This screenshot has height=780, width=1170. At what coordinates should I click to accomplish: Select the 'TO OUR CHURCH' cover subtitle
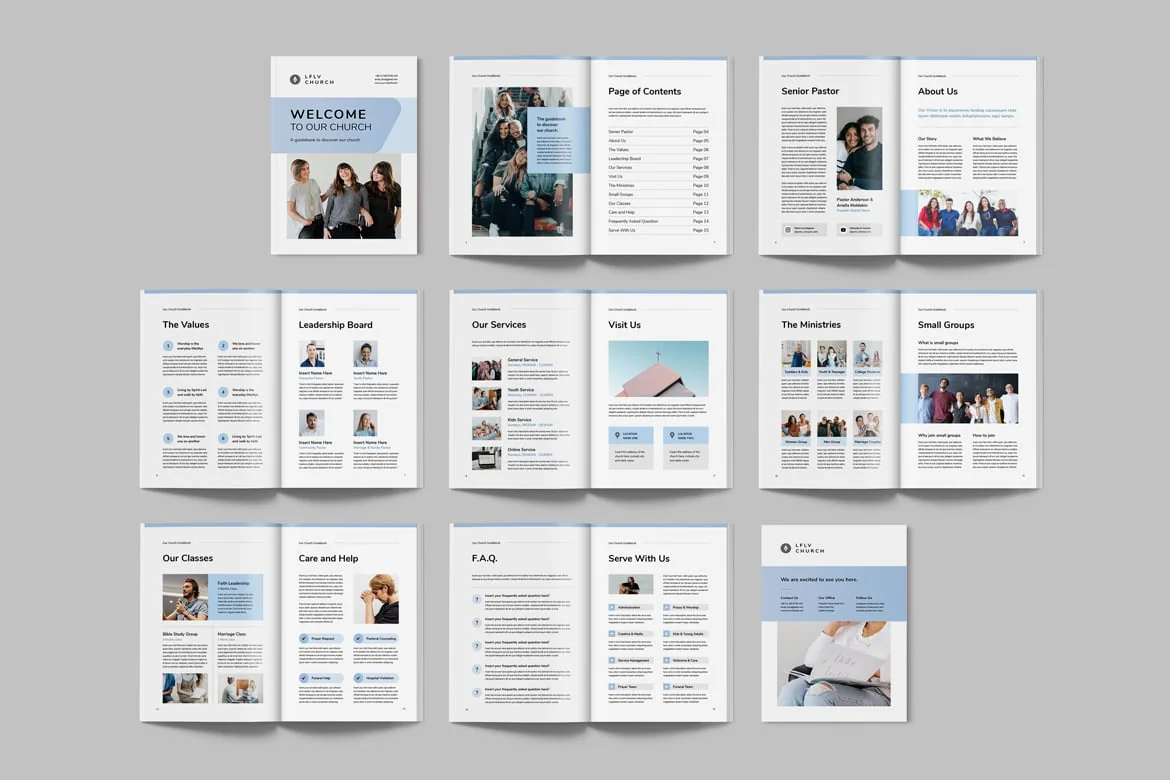coord(331,127)
